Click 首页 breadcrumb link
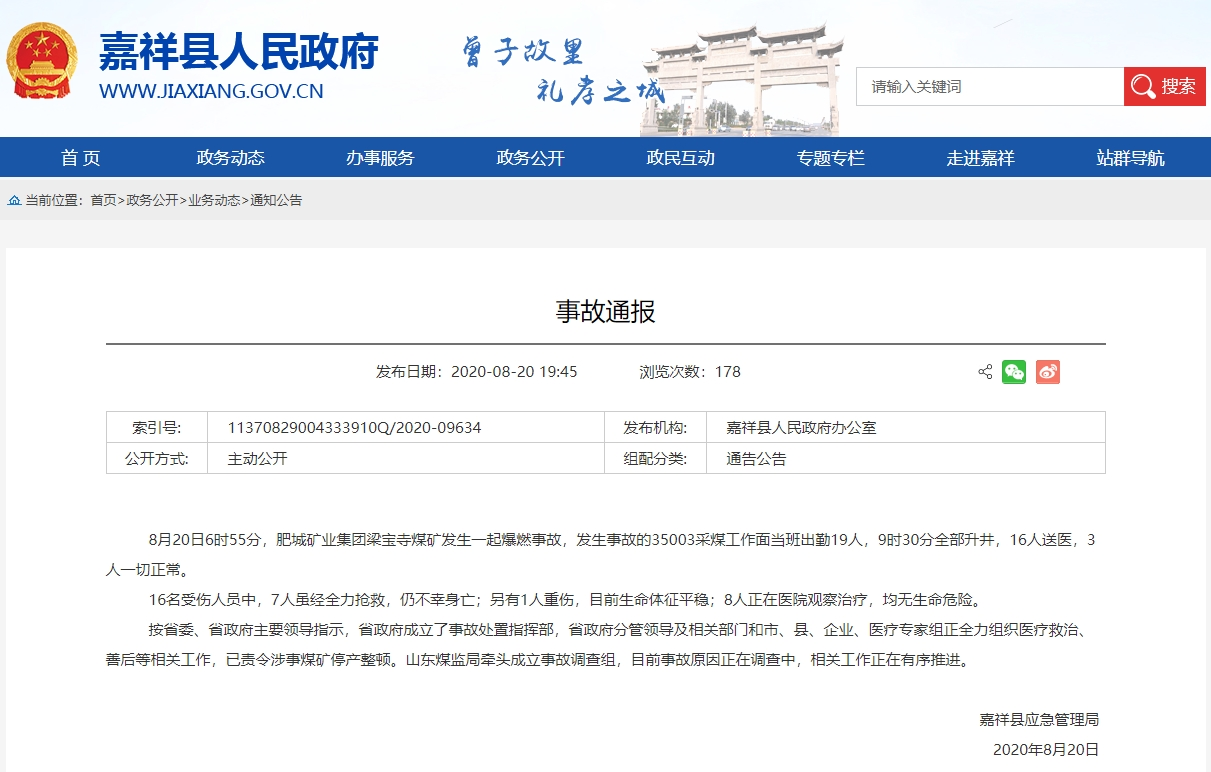Screen dimensions: 1211x772 coord(103,200)
